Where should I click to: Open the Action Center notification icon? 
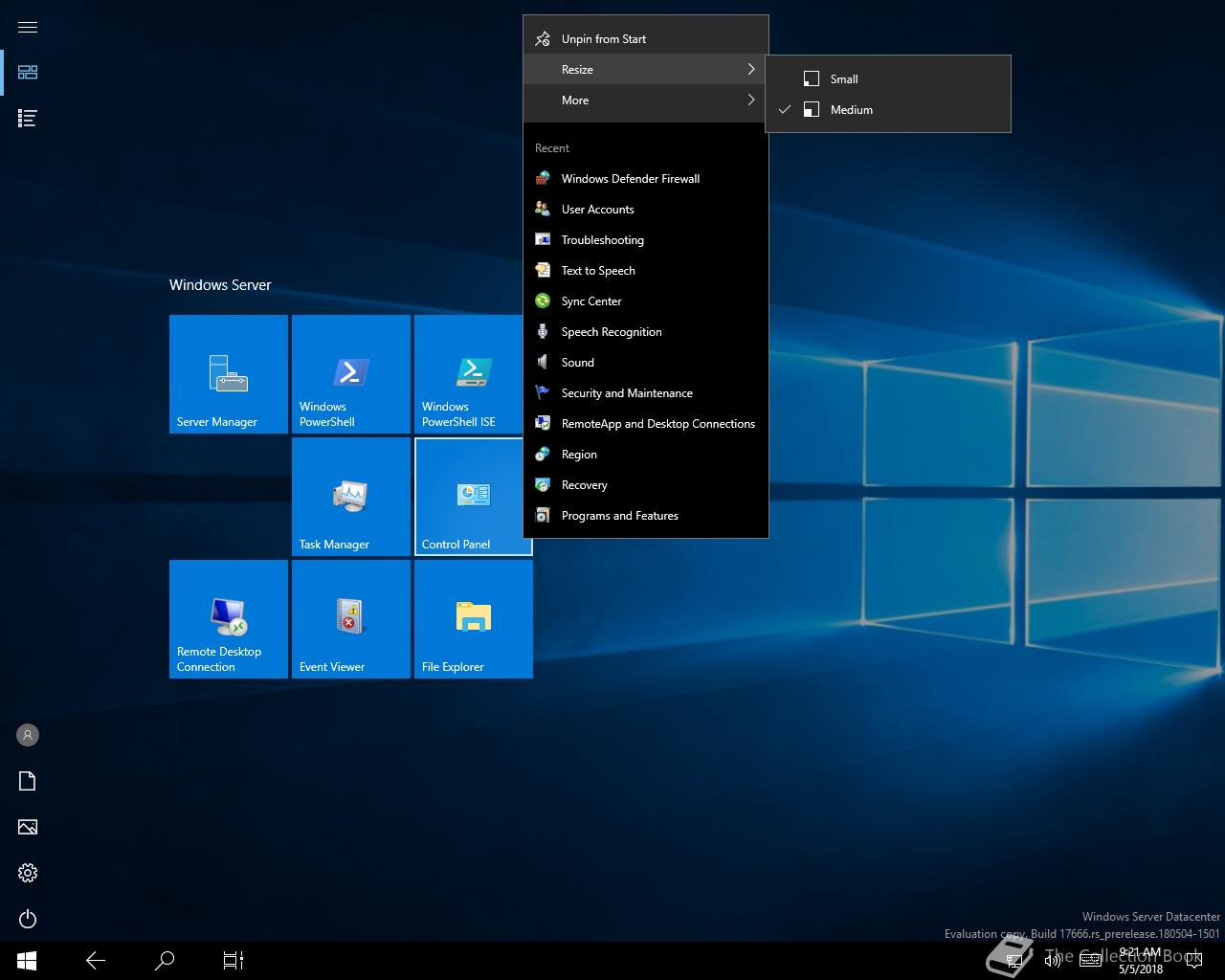tap(1194, 961)
